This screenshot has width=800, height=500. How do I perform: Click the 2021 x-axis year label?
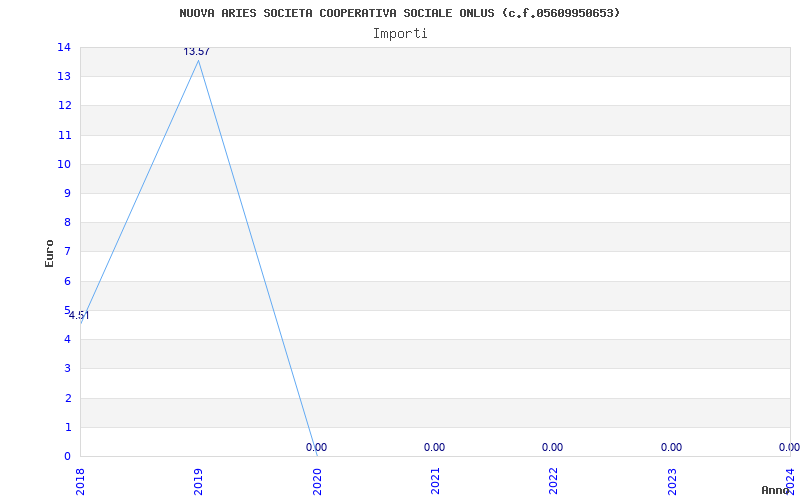point(435,482)
